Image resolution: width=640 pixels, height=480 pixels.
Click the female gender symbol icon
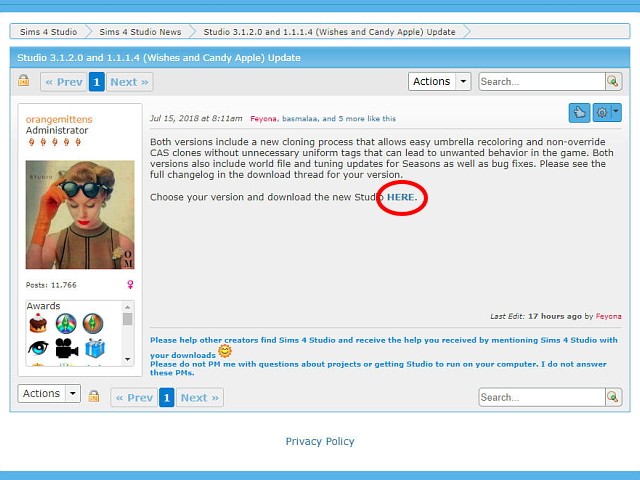130,284
